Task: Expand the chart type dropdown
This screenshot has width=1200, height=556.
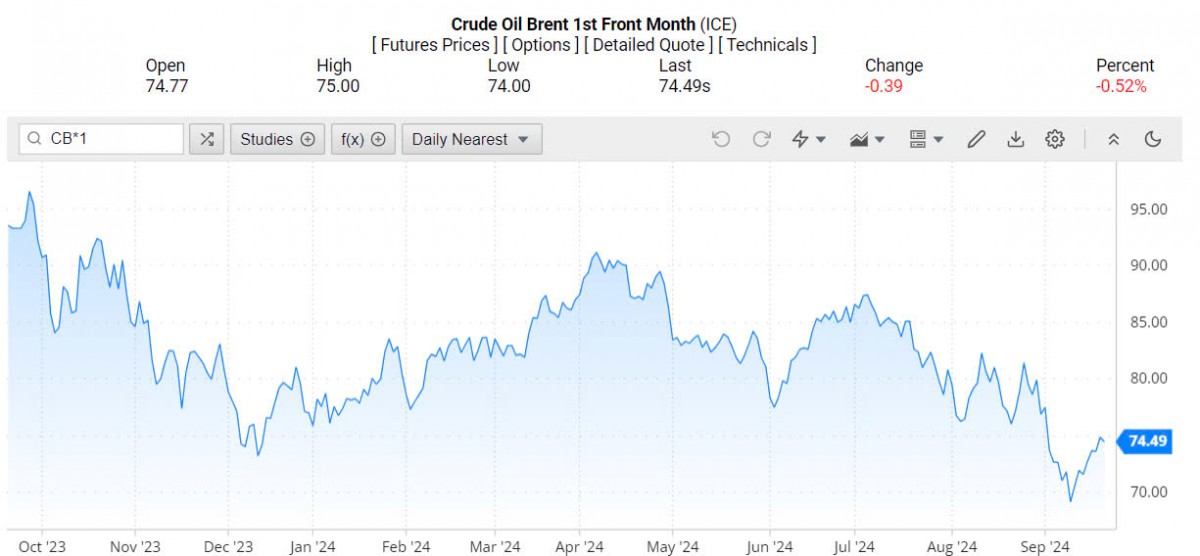Action: (x=867, y=139)
